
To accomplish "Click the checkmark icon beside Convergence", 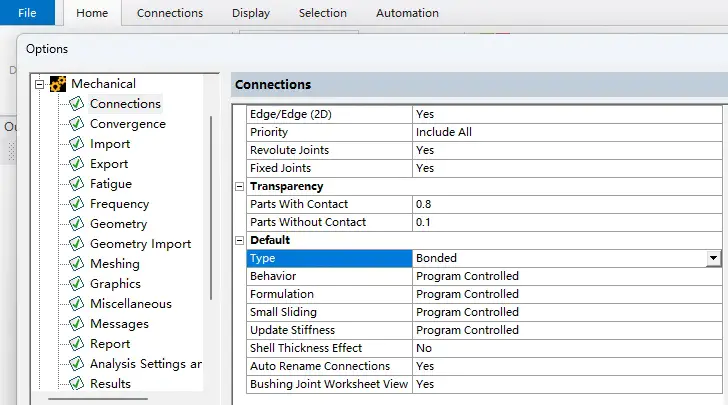I will click(77, 124).
